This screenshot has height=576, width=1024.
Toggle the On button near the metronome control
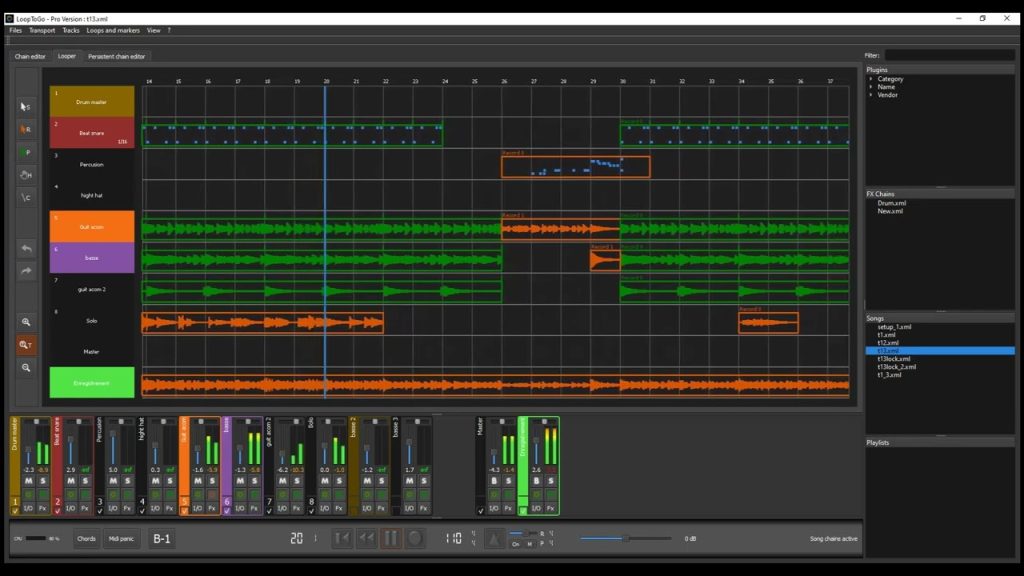coord(516,544)
